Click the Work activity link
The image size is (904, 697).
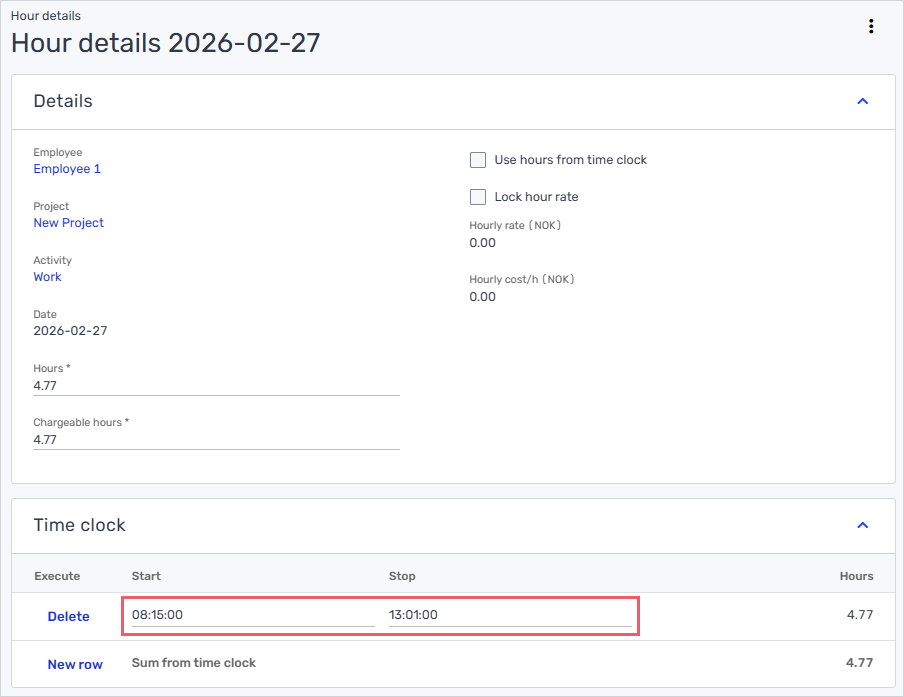(47, 277)
